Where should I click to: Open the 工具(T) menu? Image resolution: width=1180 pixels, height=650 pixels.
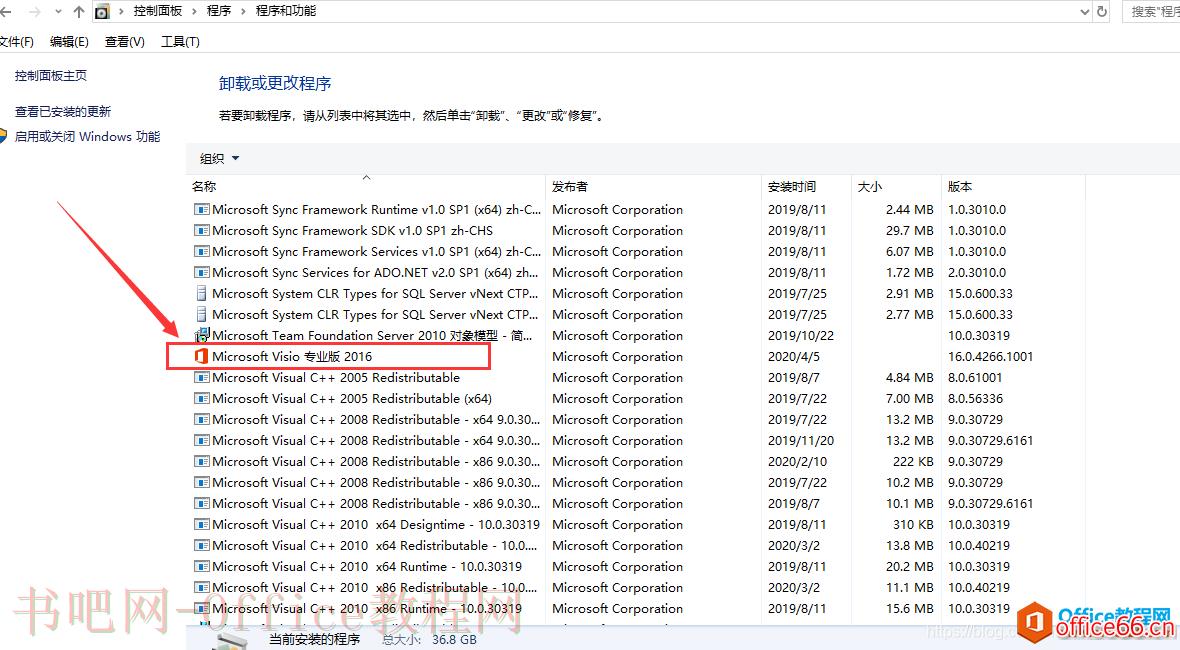[180, 41]
